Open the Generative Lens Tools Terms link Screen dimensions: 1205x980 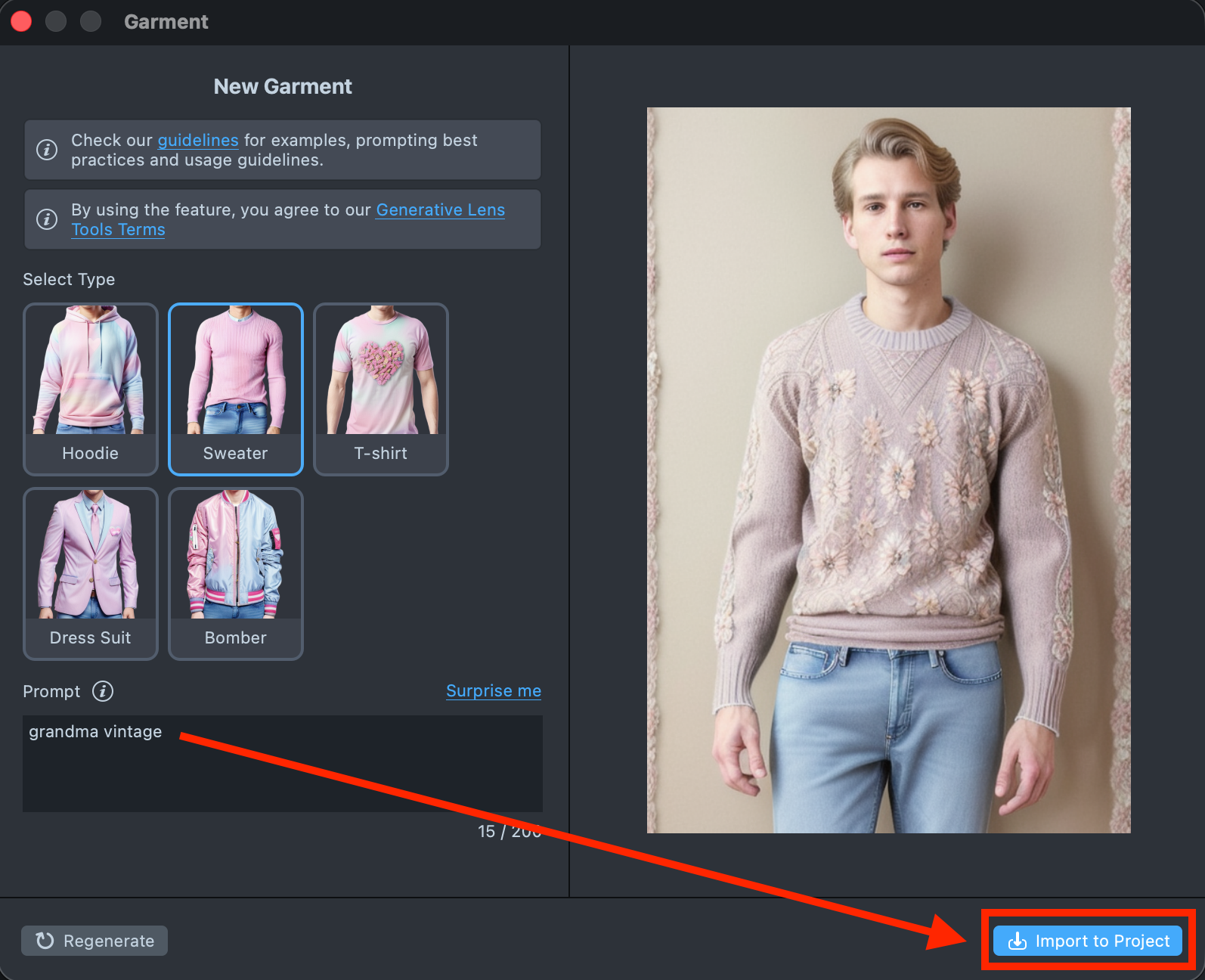[440, 210]
